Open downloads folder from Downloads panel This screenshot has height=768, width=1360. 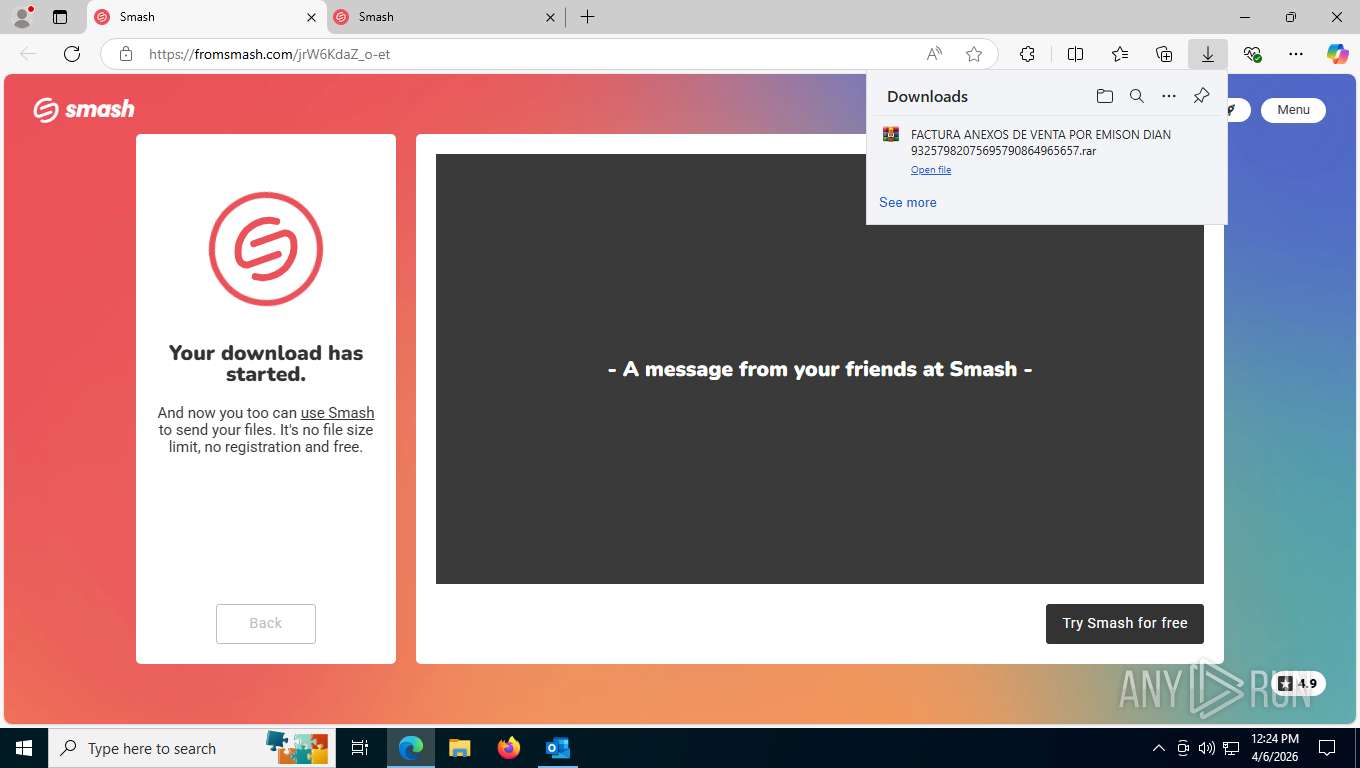pyautogui.click(x=1105, y=96)
